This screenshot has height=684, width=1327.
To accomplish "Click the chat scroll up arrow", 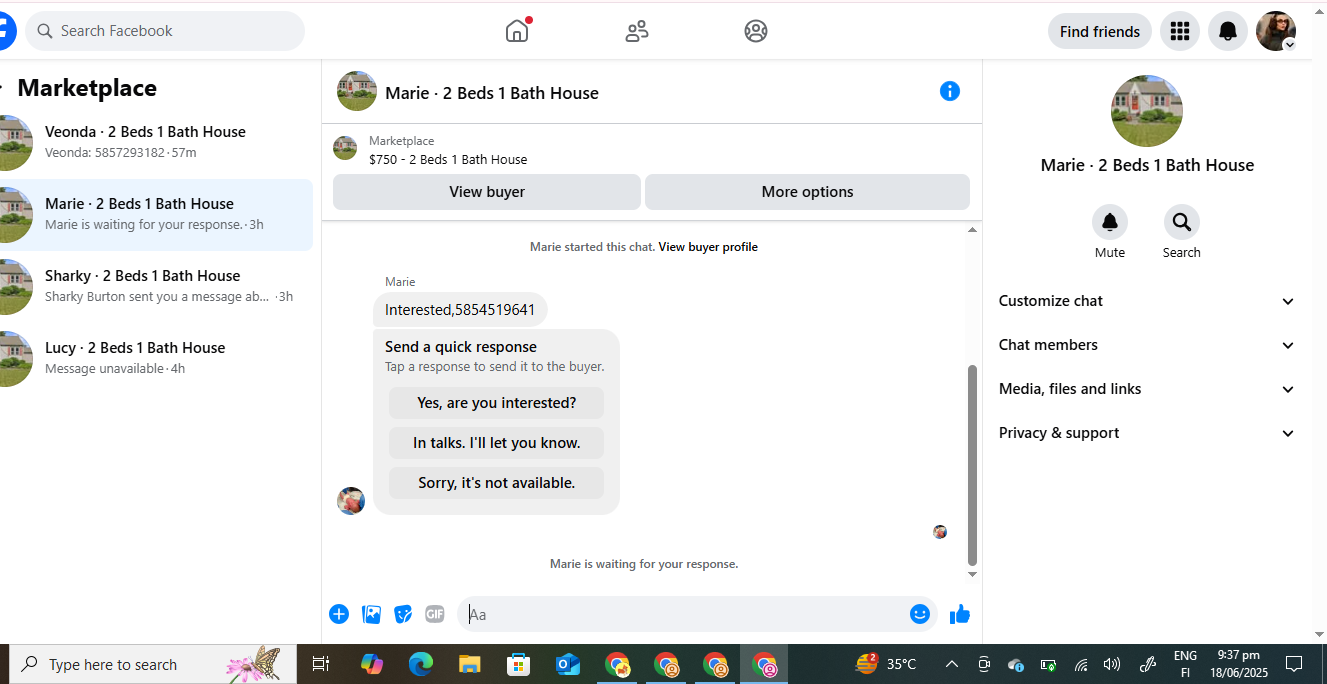I will click(x=972, y=230).
